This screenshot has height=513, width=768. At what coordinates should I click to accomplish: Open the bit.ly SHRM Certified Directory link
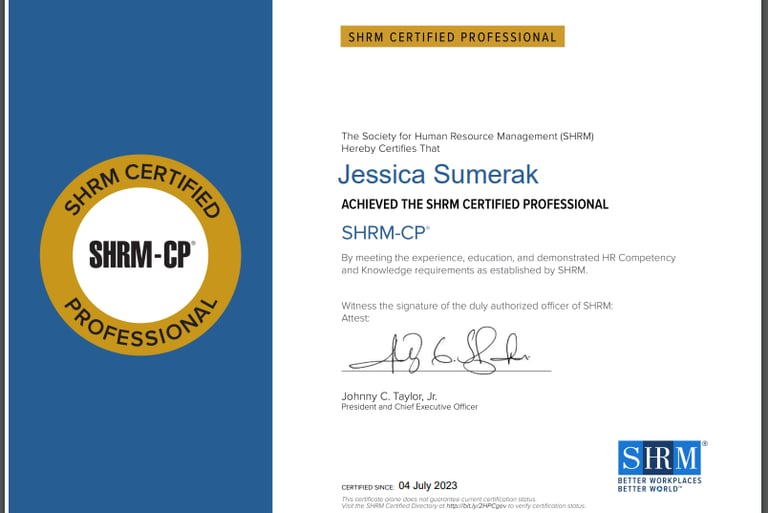click(477, 506)
